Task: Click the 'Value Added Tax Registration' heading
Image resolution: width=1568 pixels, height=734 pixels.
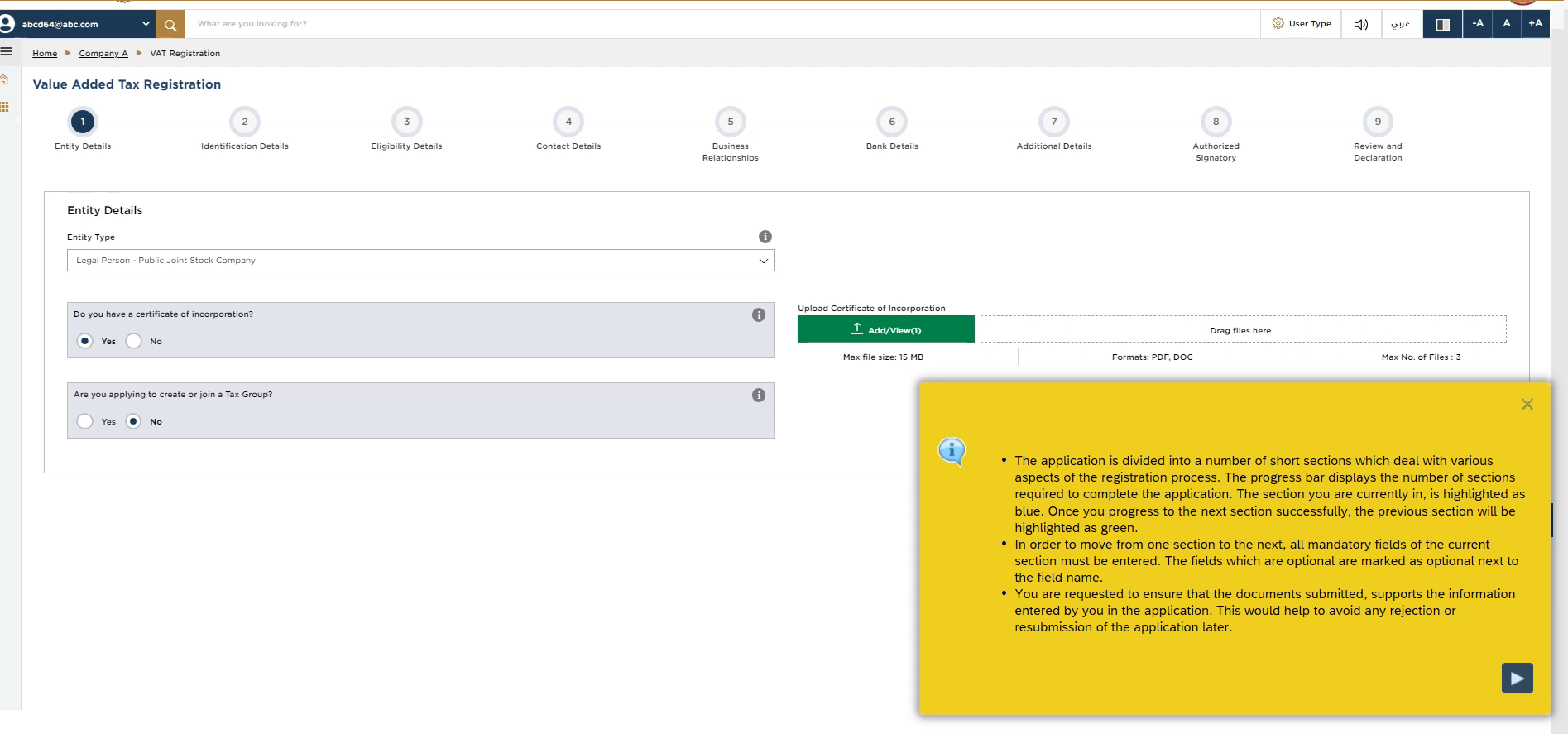Action: pyautogui.click(x=127, y=84)
